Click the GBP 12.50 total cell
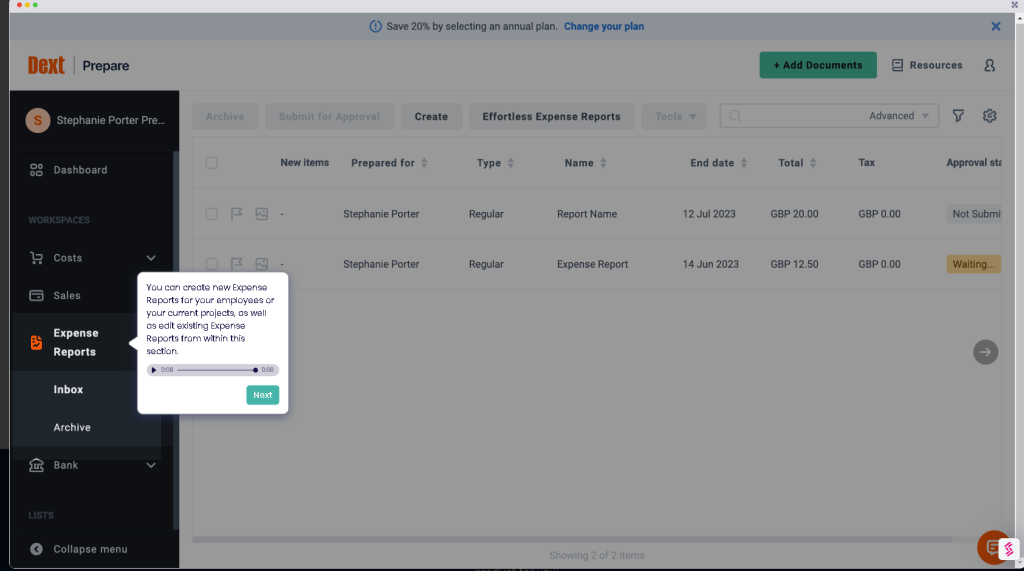This screenshot has width=1024, height=571. (x=794, y=264)
